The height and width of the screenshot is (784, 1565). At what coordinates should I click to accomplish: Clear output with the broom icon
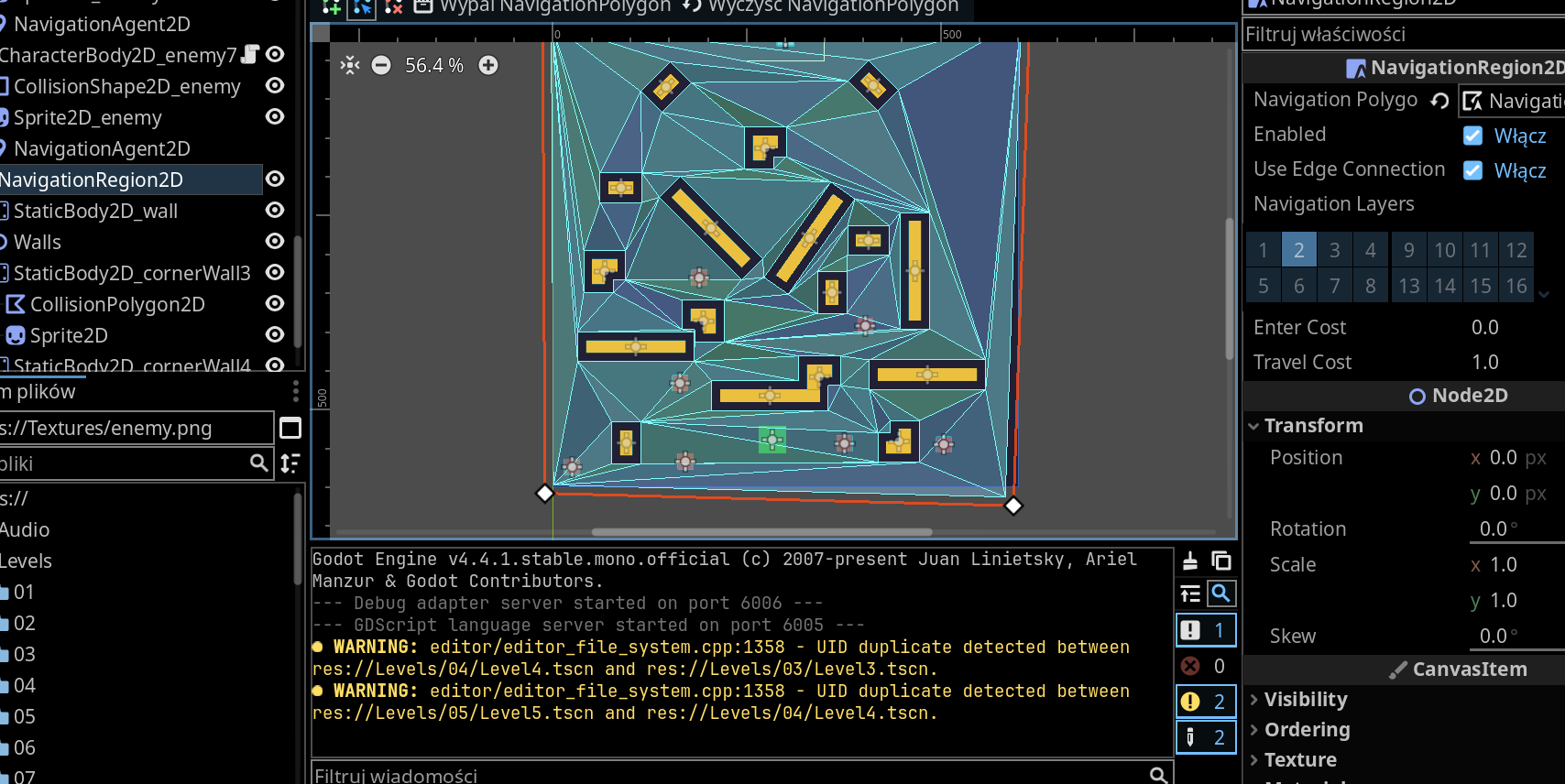pos(1190,561)
